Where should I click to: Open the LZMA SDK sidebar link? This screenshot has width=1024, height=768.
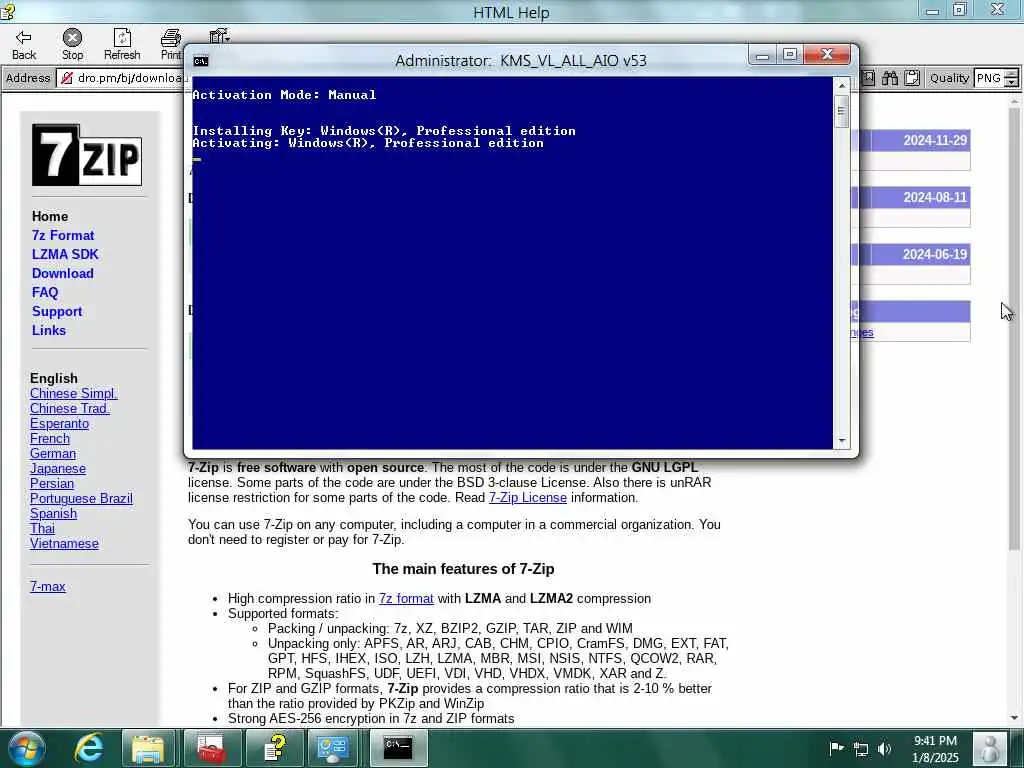(x=65, y=254)
